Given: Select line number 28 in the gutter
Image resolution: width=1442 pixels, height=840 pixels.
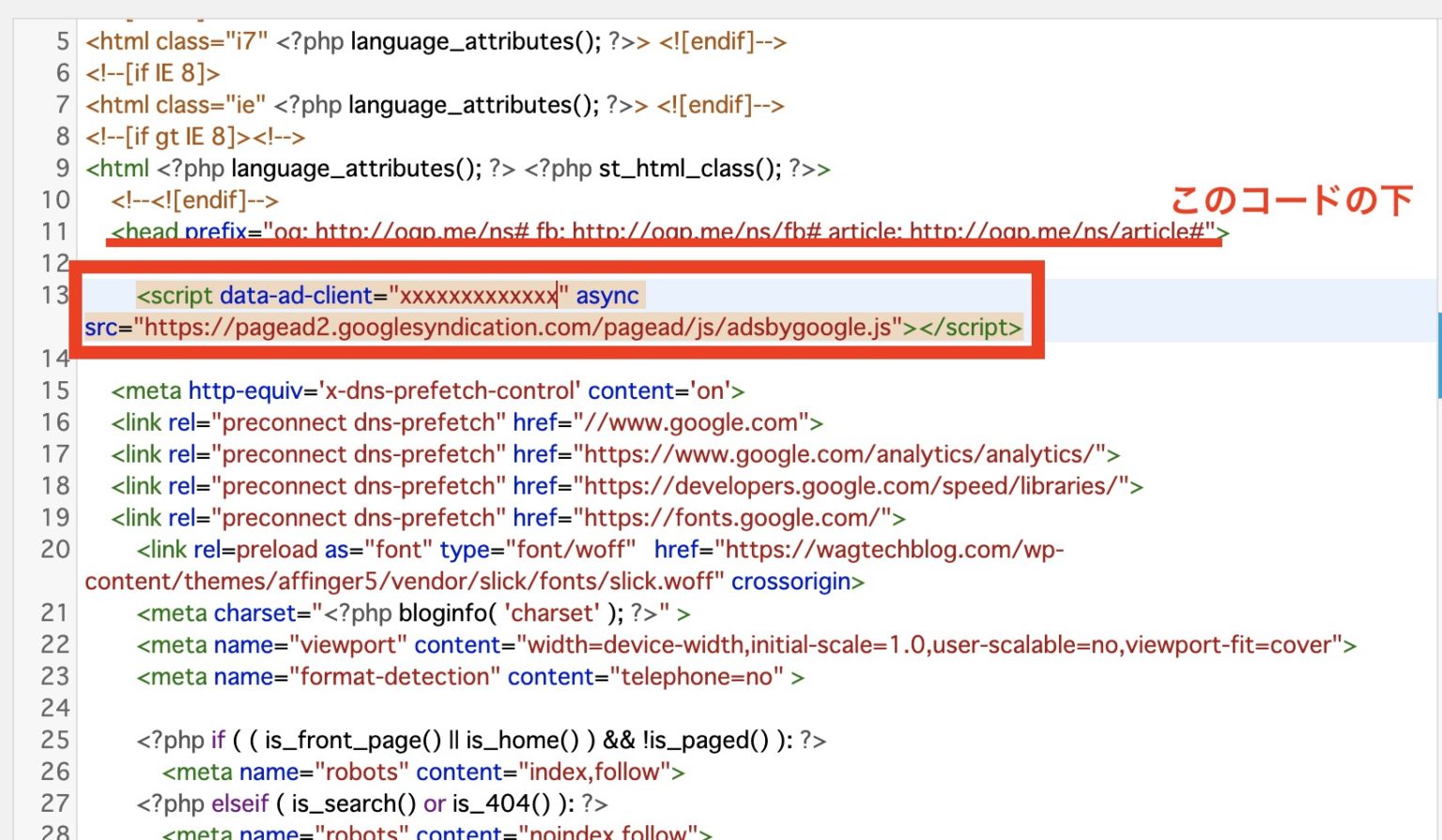Looking at the screenshot, I should (x=54, y=831).
